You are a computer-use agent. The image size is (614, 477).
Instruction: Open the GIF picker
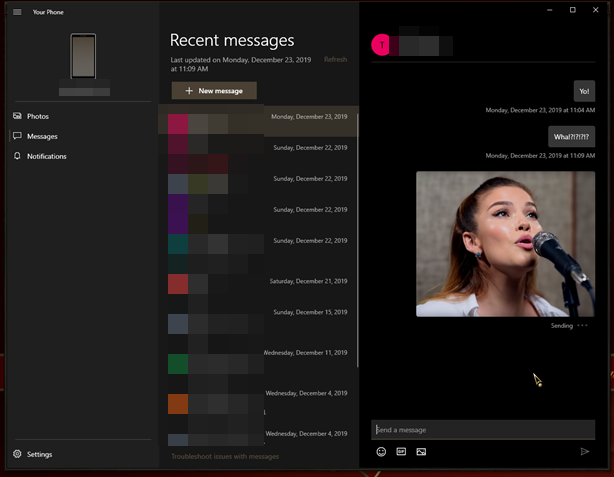401,452
